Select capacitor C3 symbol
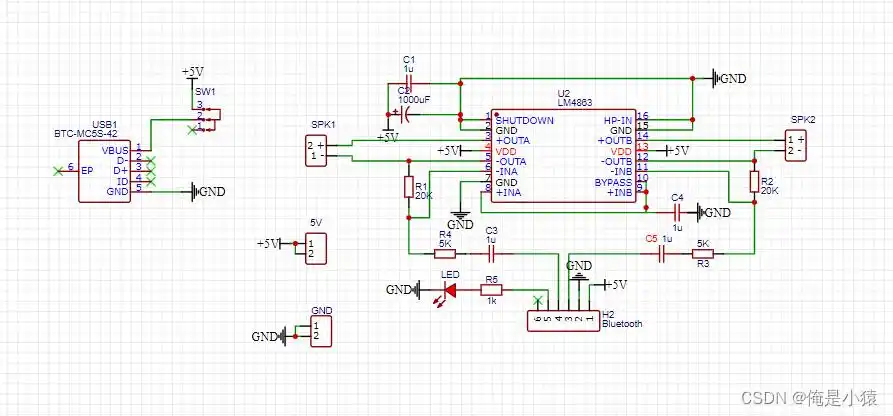893x416 pixels. click(490, 253)
